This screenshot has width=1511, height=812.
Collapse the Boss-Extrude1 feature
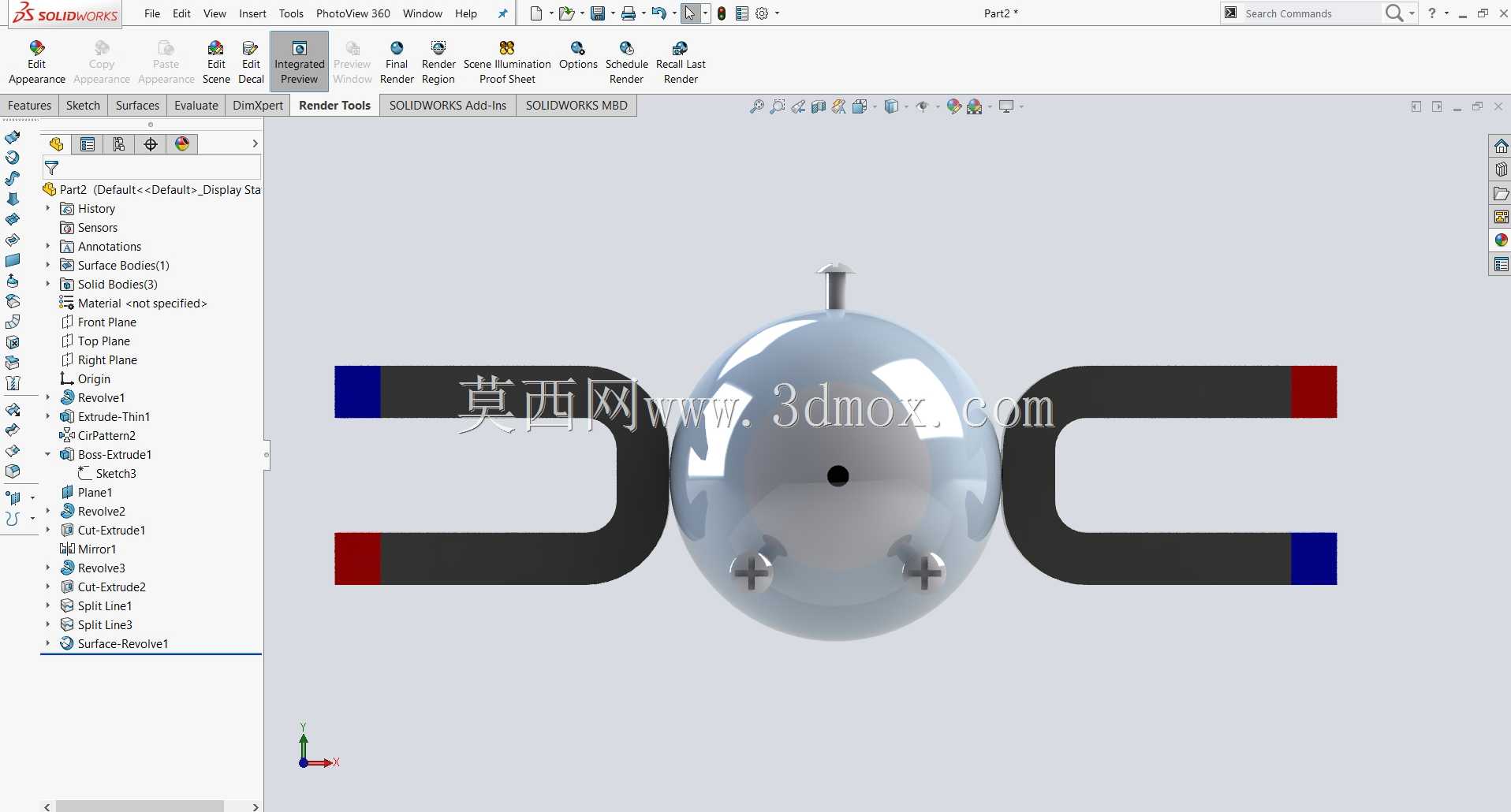[47, 454]
